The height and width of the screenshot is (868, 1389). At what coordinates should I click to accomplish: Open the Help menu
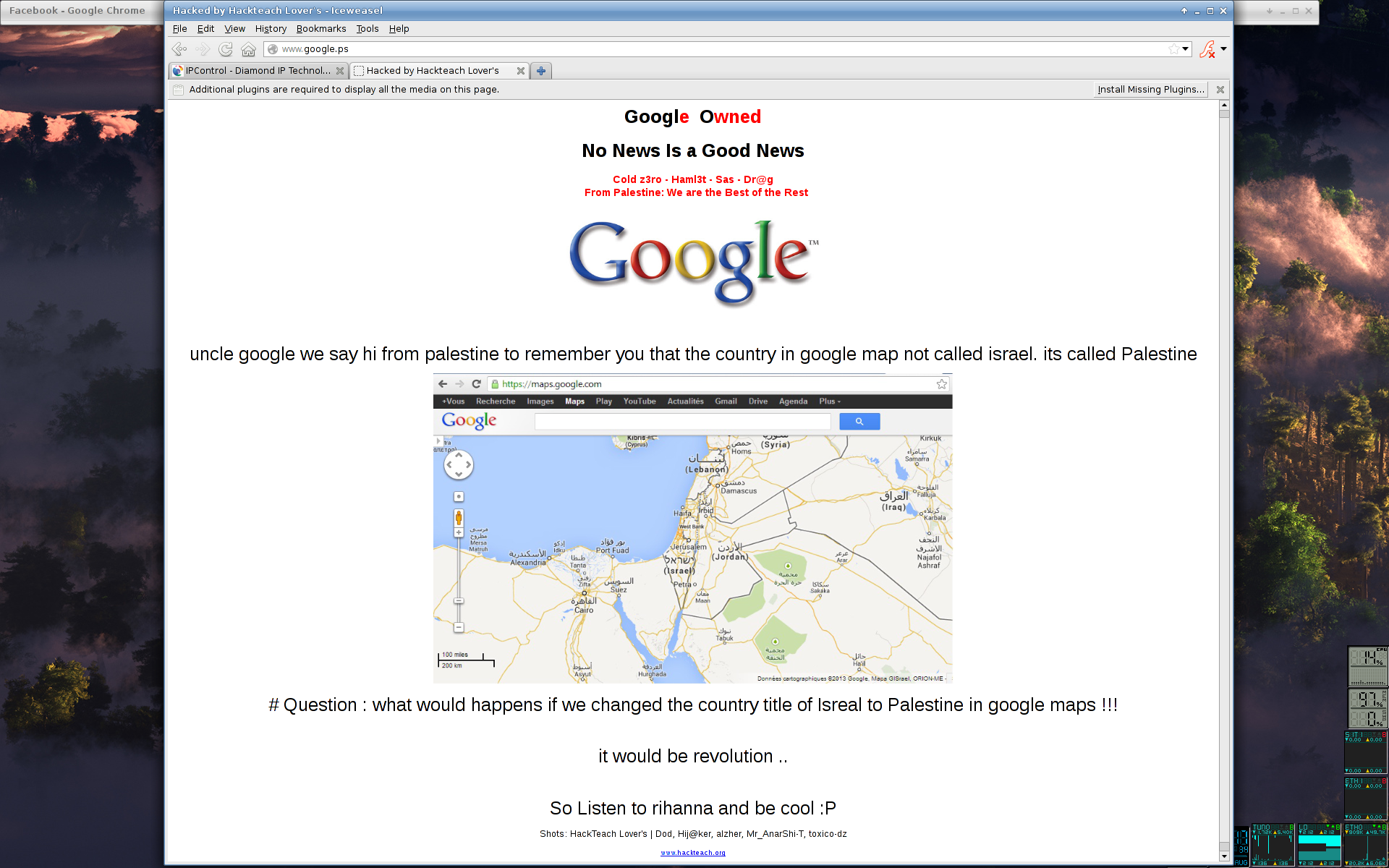(x=399, y=29)
